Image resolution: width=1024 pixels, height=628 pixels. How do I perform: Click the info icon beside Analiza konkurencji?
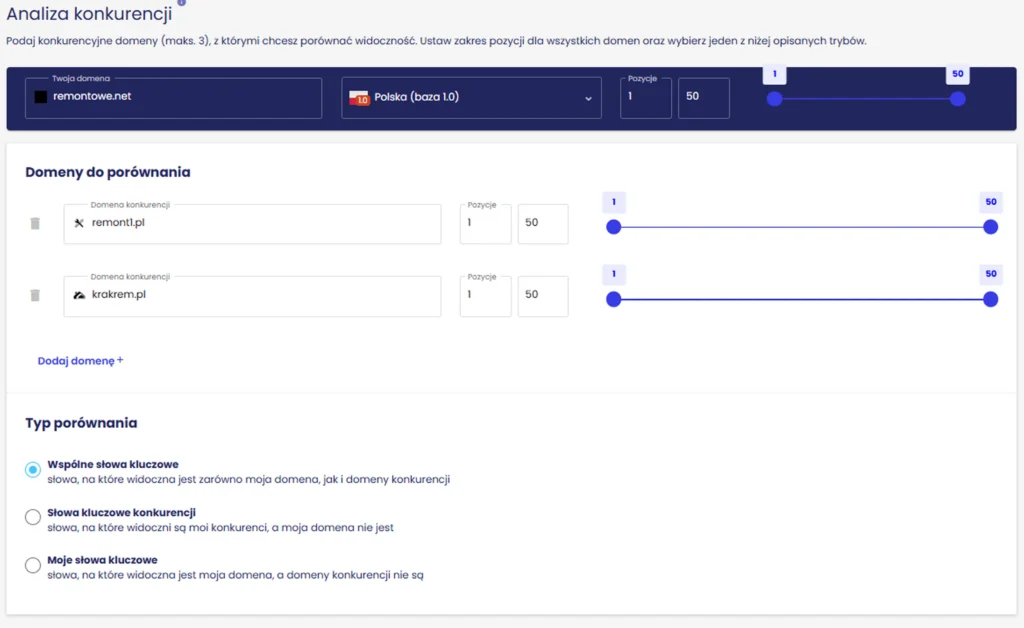tap(182, 3)
